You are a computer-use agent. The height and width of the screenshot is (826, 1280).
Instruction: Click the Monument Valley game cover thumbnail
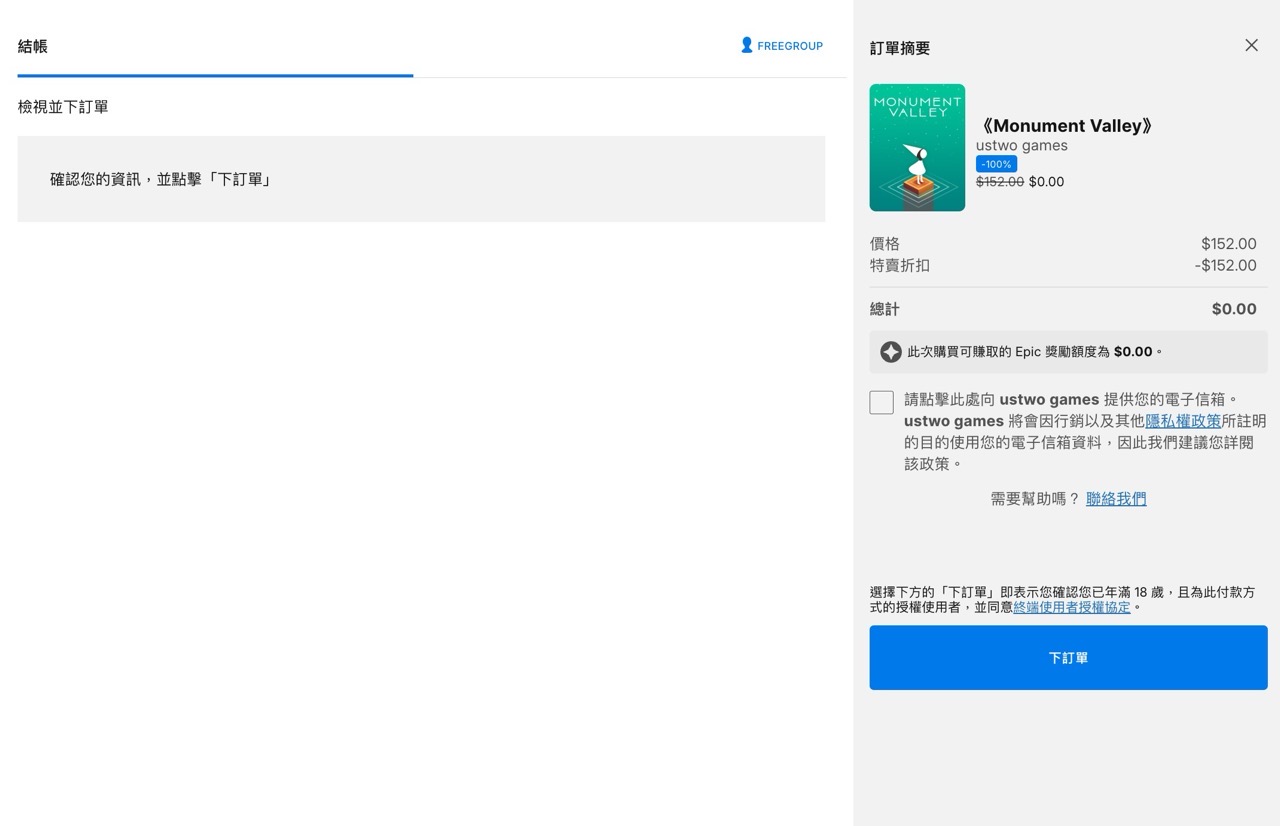point(917,148)
